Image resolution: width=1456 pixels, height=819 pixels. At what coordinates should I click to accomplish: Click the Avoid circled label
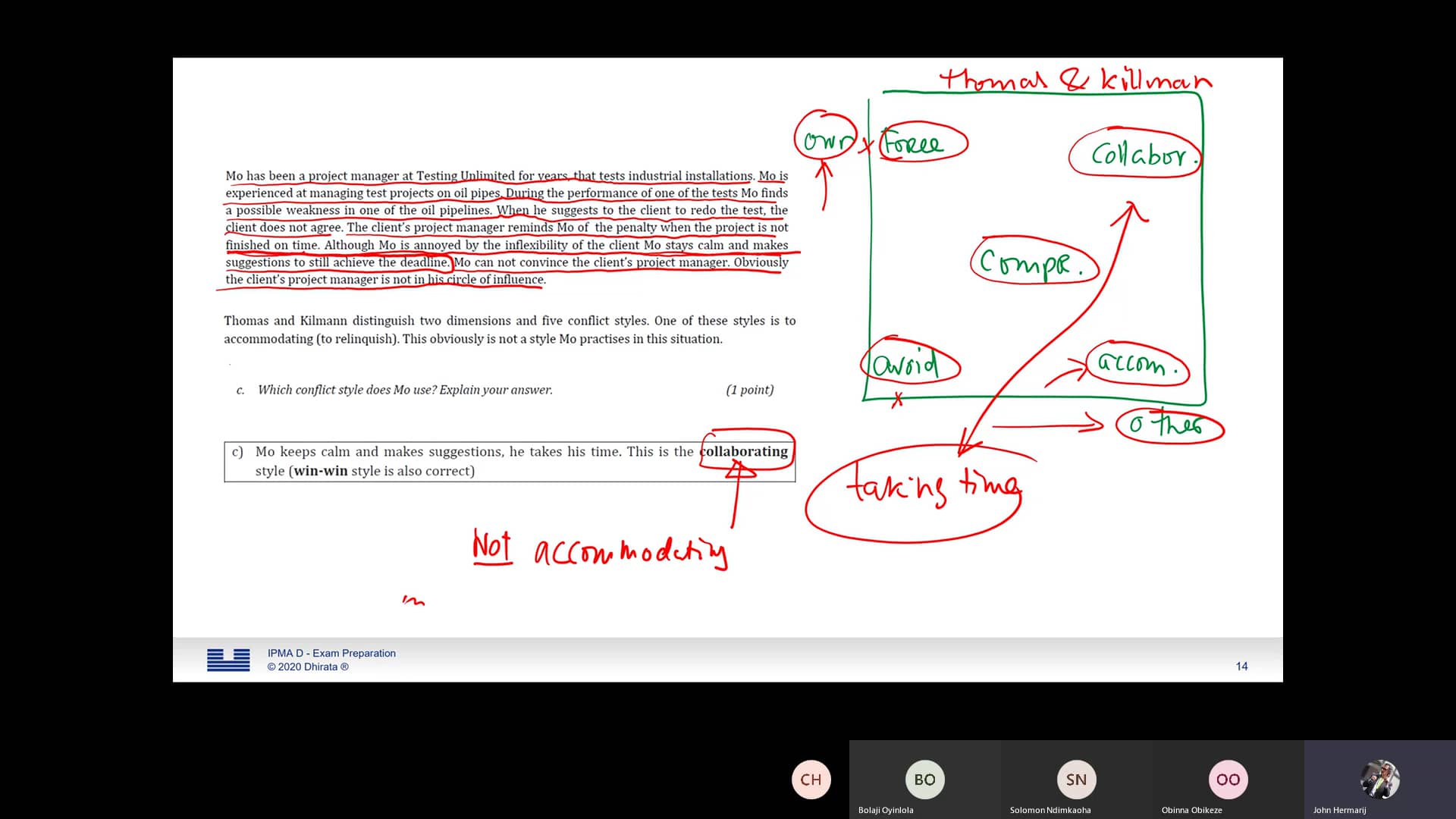coord(909,364)
